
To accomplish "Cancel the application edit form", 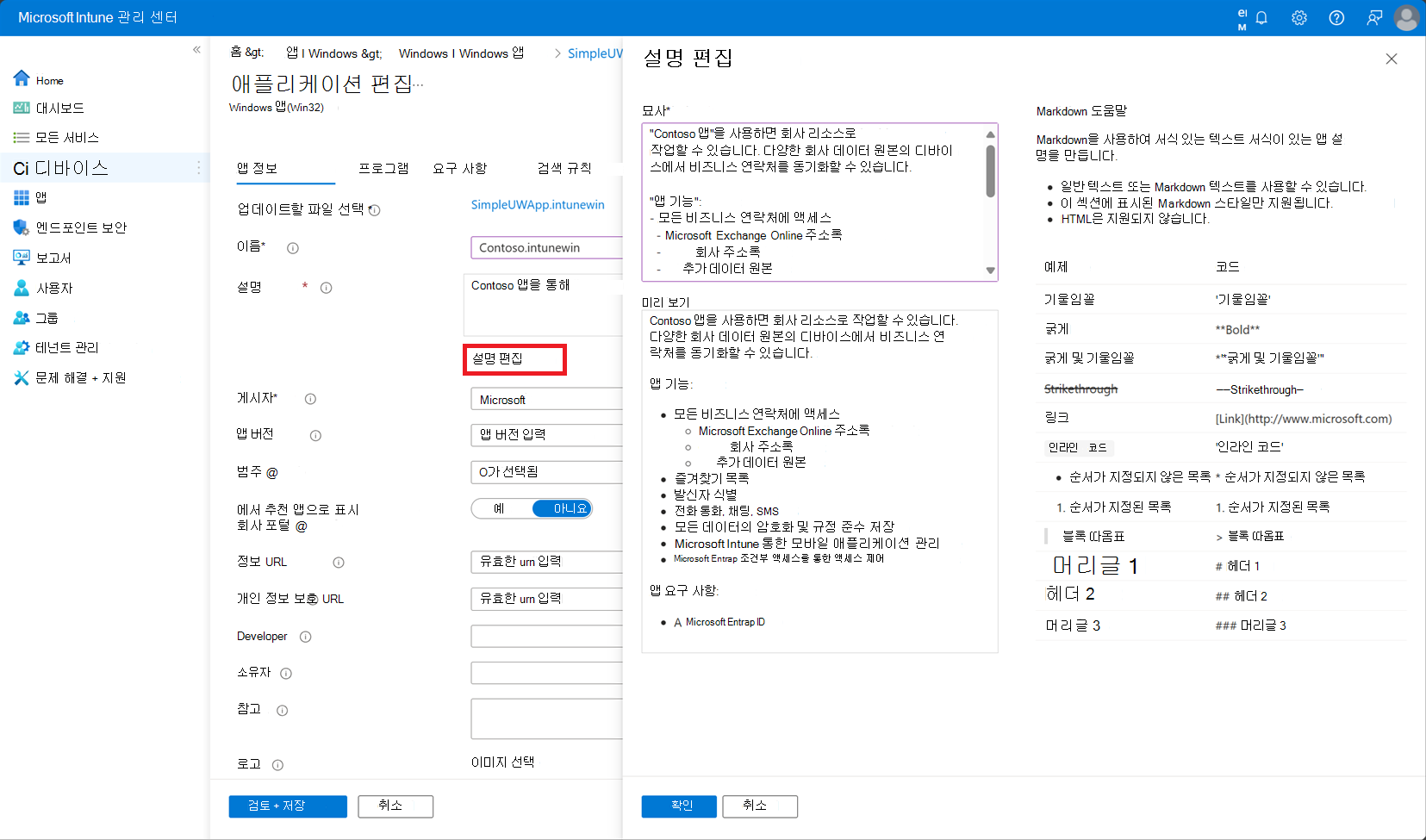I will 395,806.
